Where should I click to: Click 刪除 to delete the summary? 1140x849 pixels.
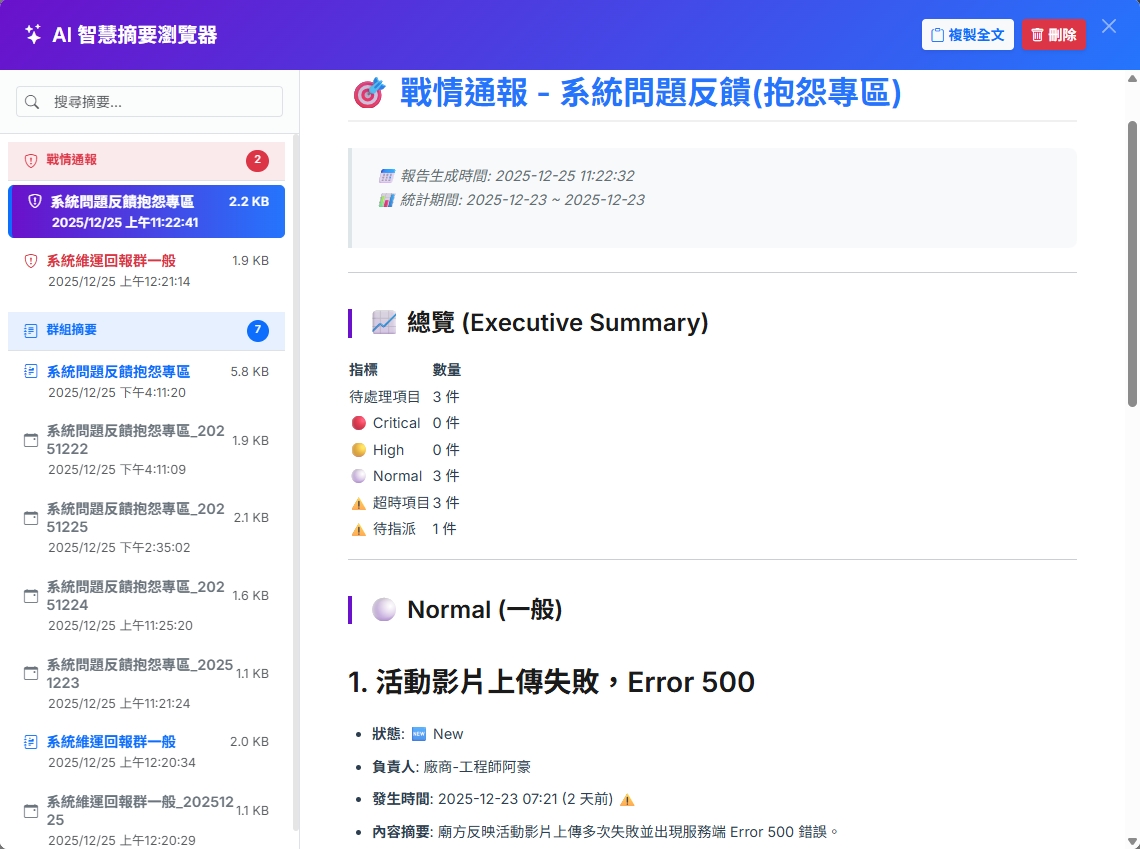coord(1054,34)
